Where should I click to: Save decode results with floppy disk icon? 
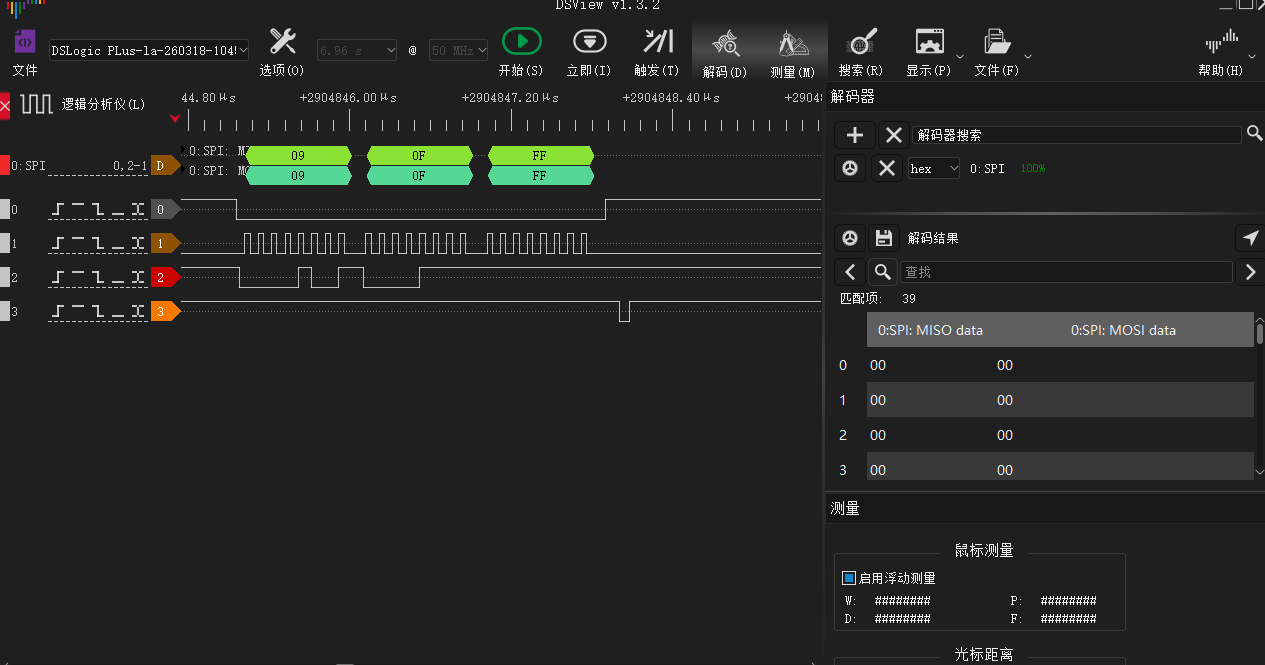[x=883, y=238]
